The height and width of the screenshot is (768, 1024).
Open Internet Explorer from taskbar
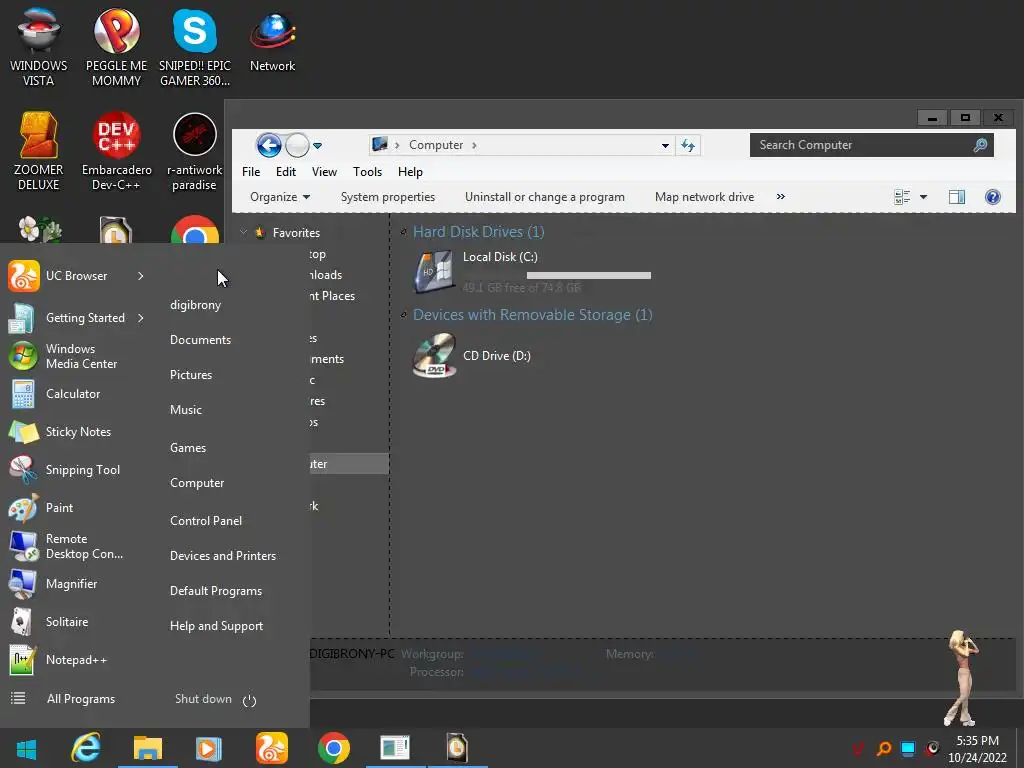coord(86,748)
